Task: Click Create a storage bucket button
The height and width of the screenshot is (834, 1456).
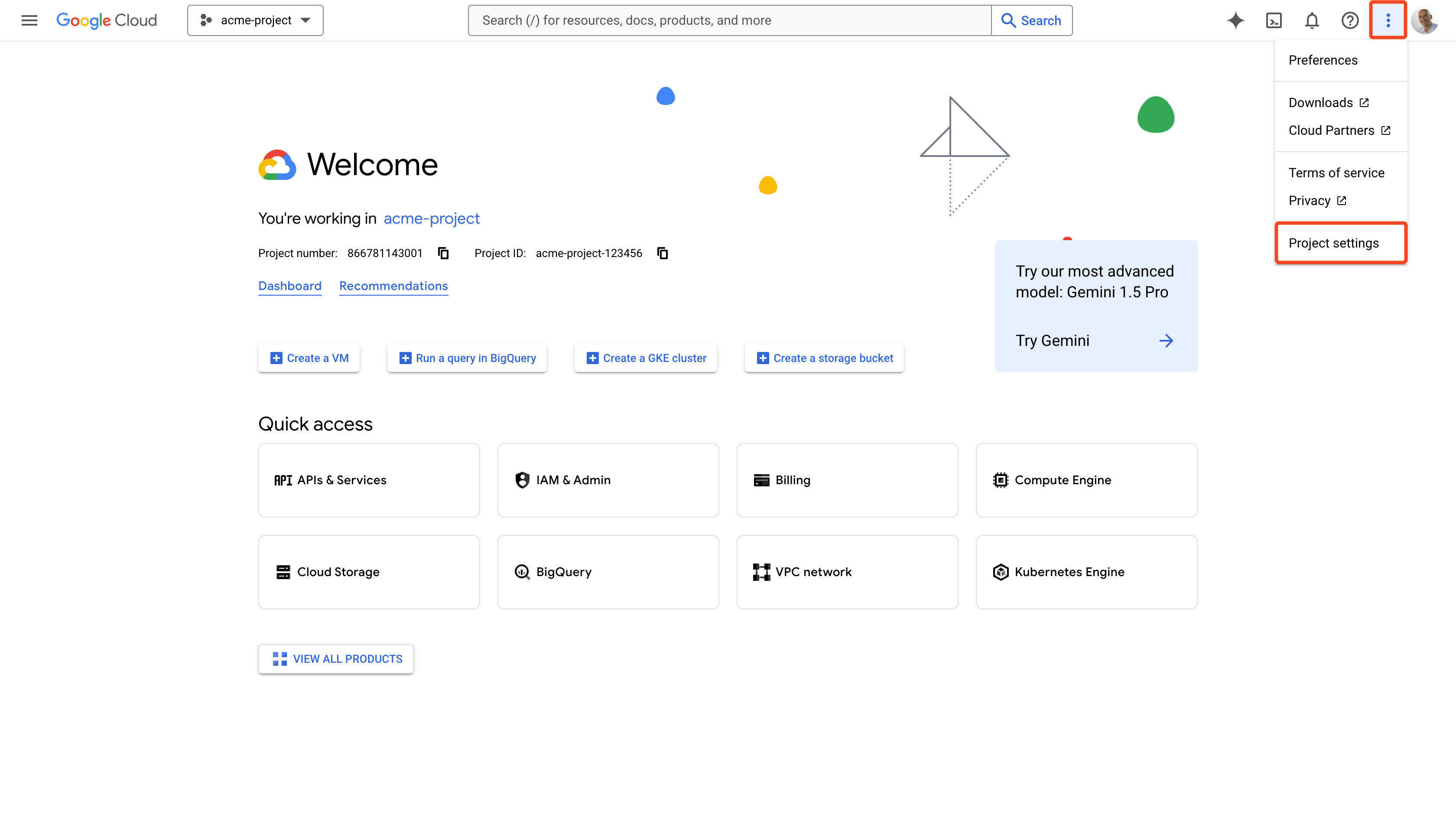Action: (825, 358)
